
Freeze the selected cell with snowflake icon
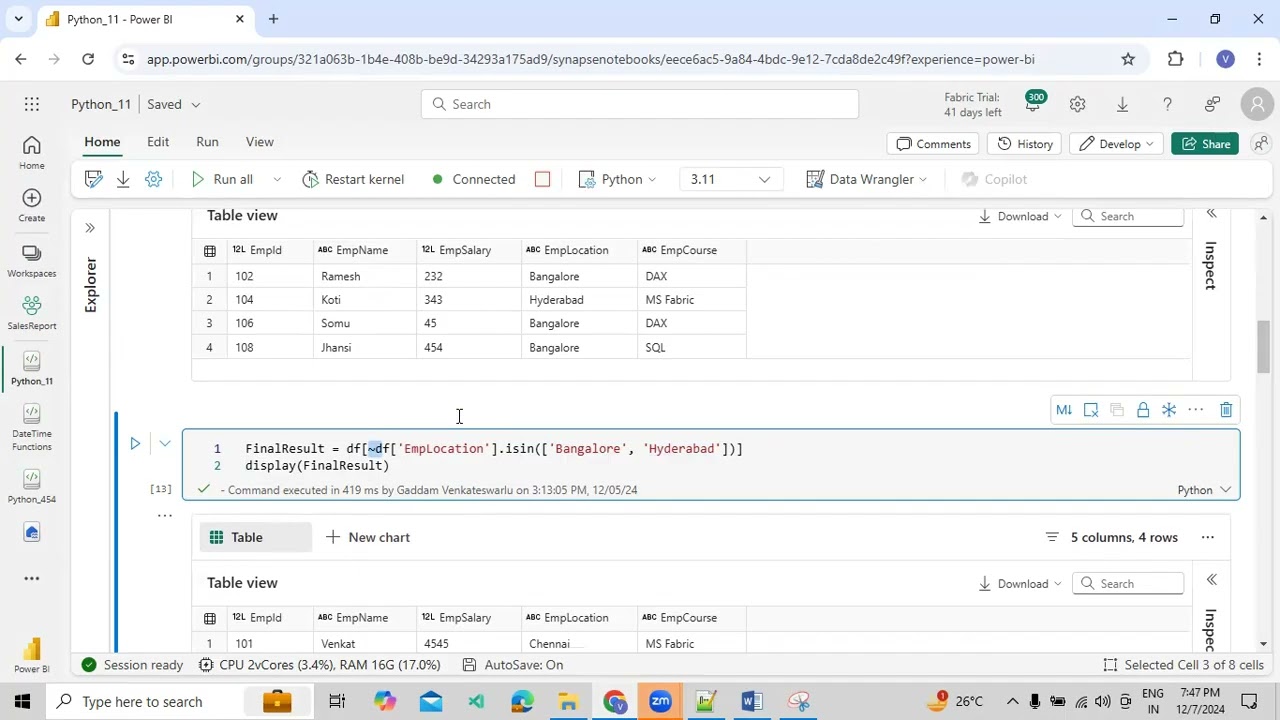[x=1169, y=410]
